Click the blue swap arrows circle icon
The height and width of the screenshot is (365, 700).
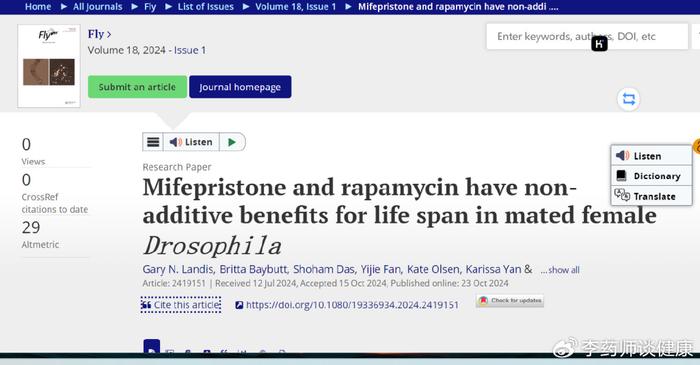[x=629, y=99]
